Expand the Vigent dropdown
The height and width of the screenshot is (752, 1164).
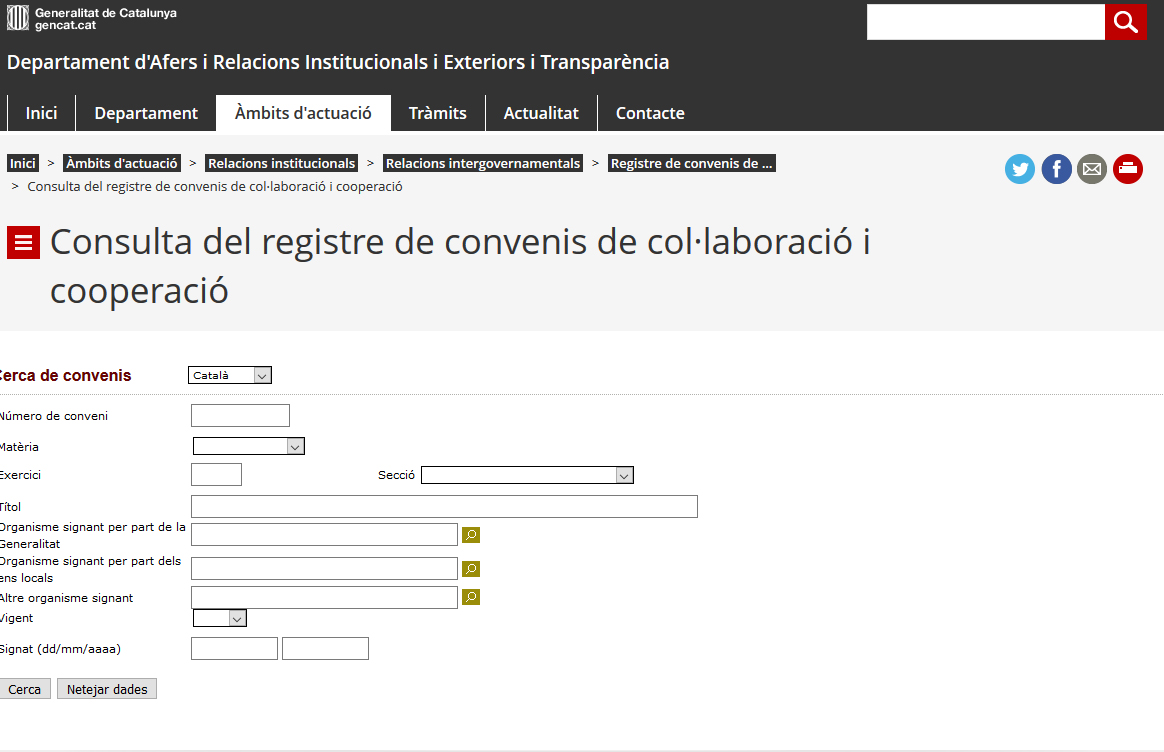(220, 619)
